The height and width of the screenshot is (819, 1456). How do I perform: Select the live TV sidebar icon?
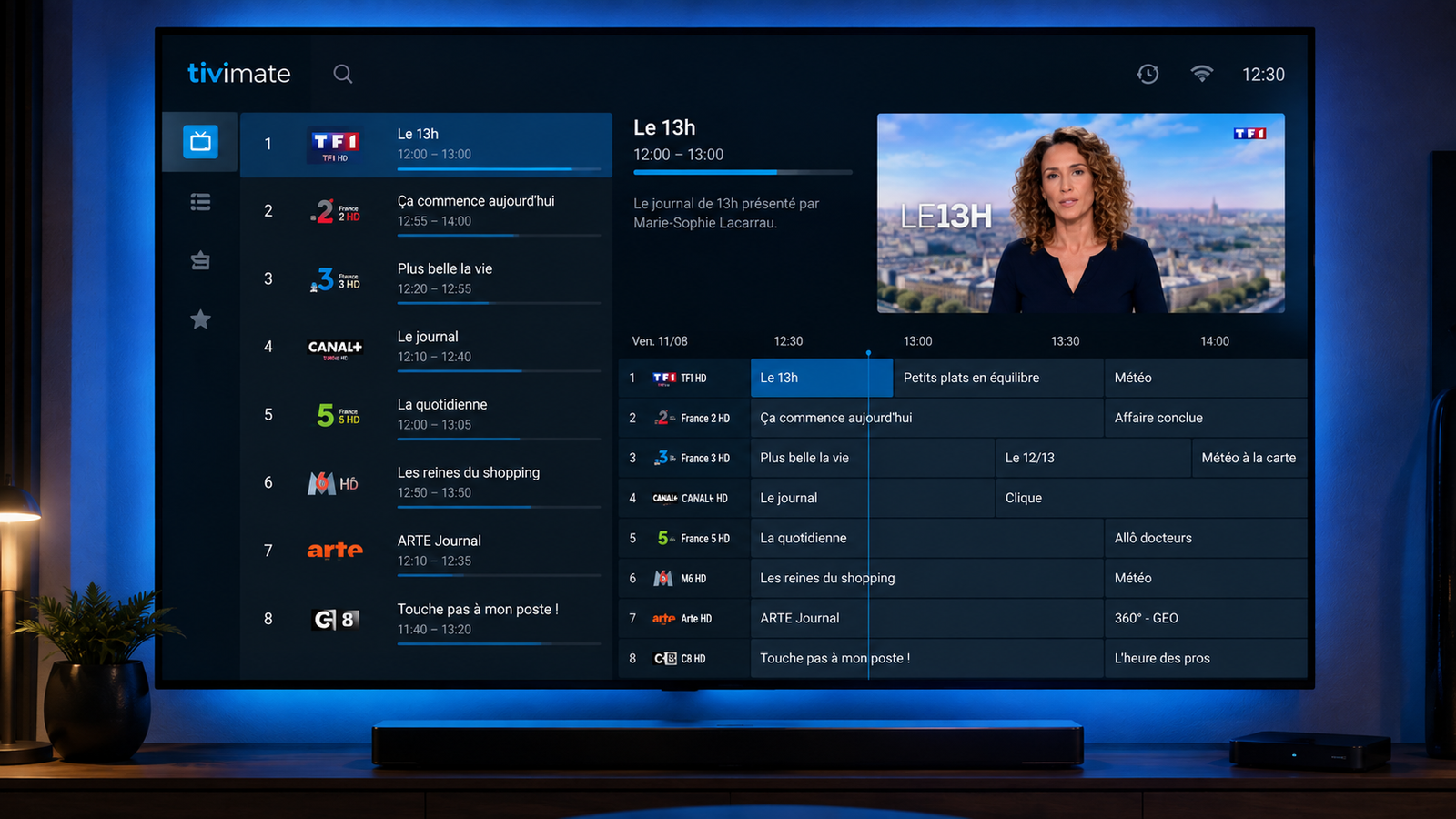click(200, 142)
